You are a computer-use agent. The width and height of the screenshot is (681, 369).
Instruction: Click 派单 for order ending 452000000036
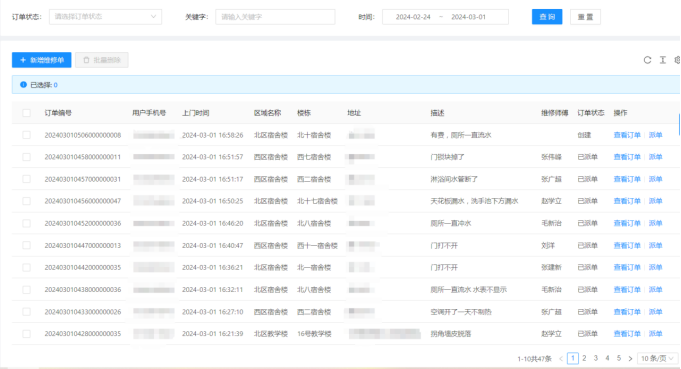[x=655, y=223]
